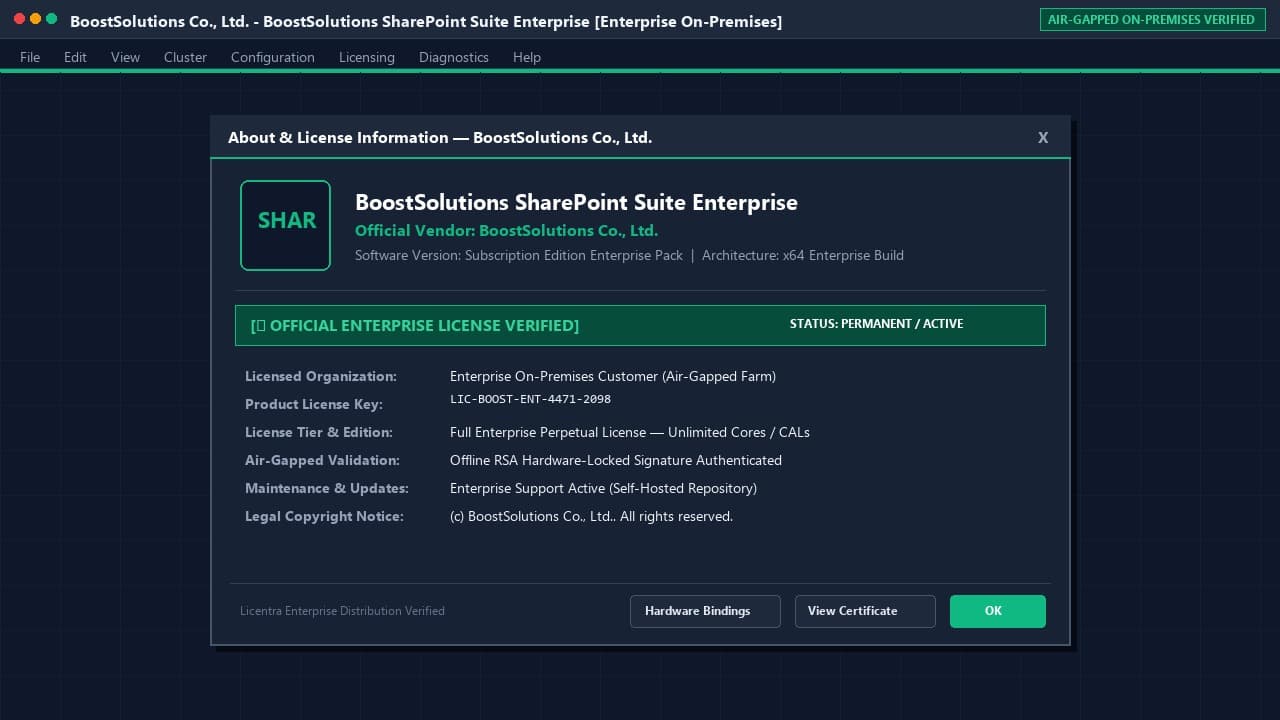This screenshot has width=1280, height=720.
Task: Open the File menu
Action: click(x=30, y=57)
